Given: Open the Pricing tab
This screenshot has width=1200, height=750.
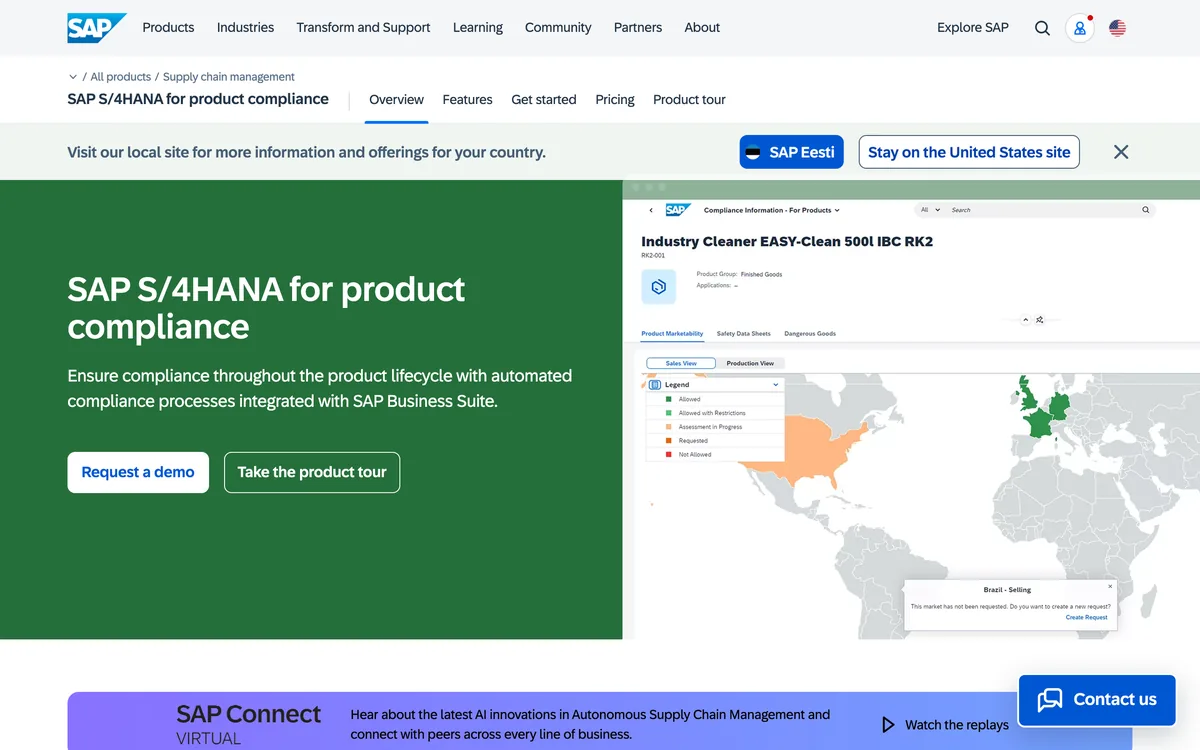Looking at the screenshot, I should tap(615, 100).
